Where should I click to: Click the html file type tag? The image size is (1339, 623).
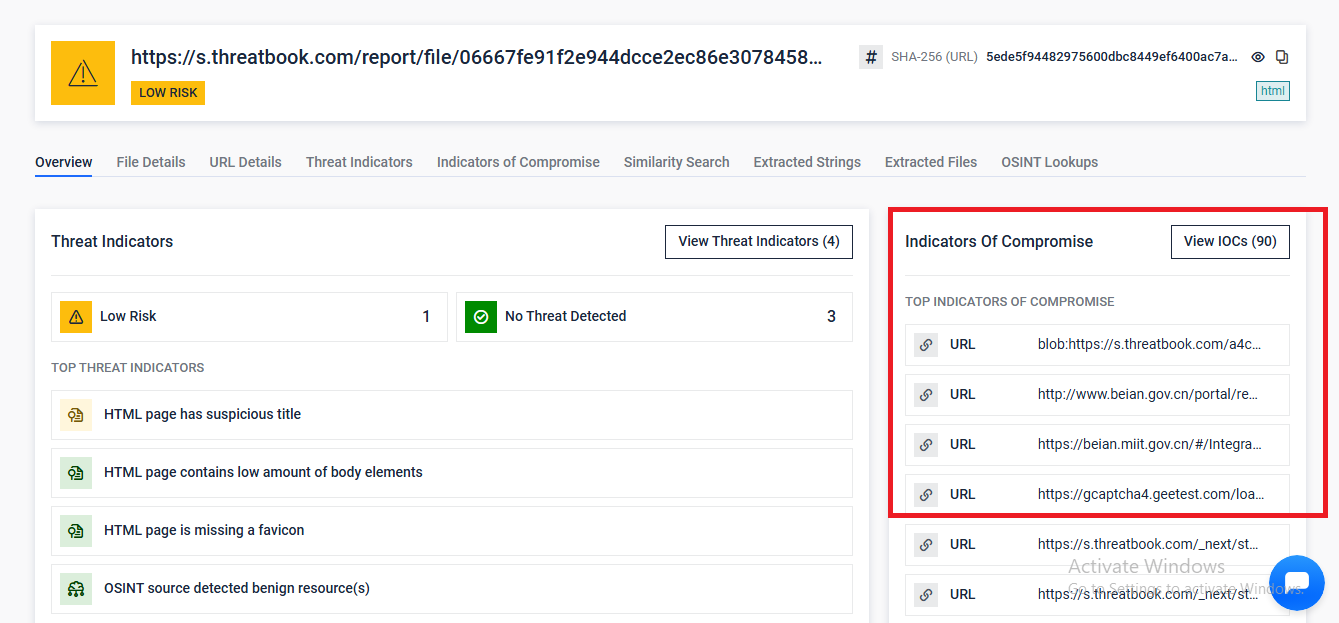(1272, 91)
